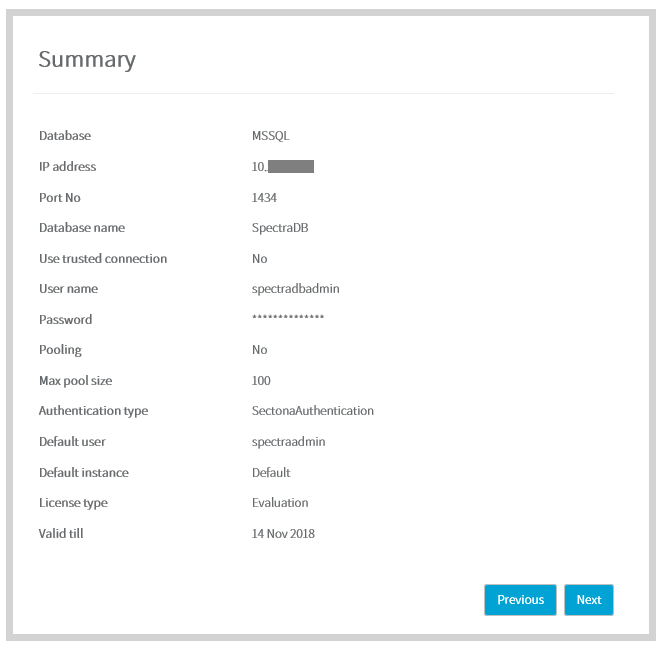Viewport: 661px width, 651px height.
Task: Select the MSSQL database value
Action: click(x=270, y=136)
